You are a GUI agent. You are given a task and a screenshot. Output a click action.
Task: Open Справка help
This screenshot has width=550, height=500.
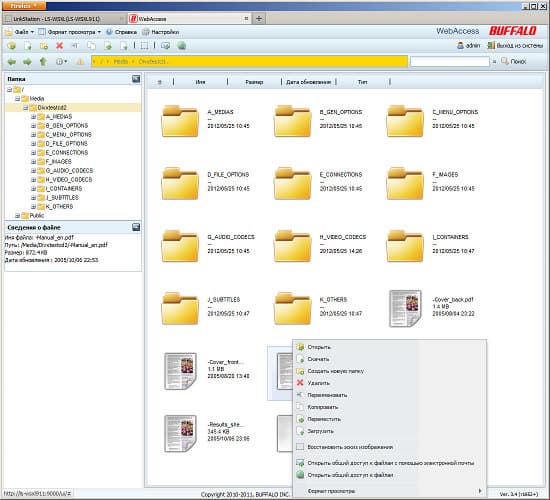(121, 32)
